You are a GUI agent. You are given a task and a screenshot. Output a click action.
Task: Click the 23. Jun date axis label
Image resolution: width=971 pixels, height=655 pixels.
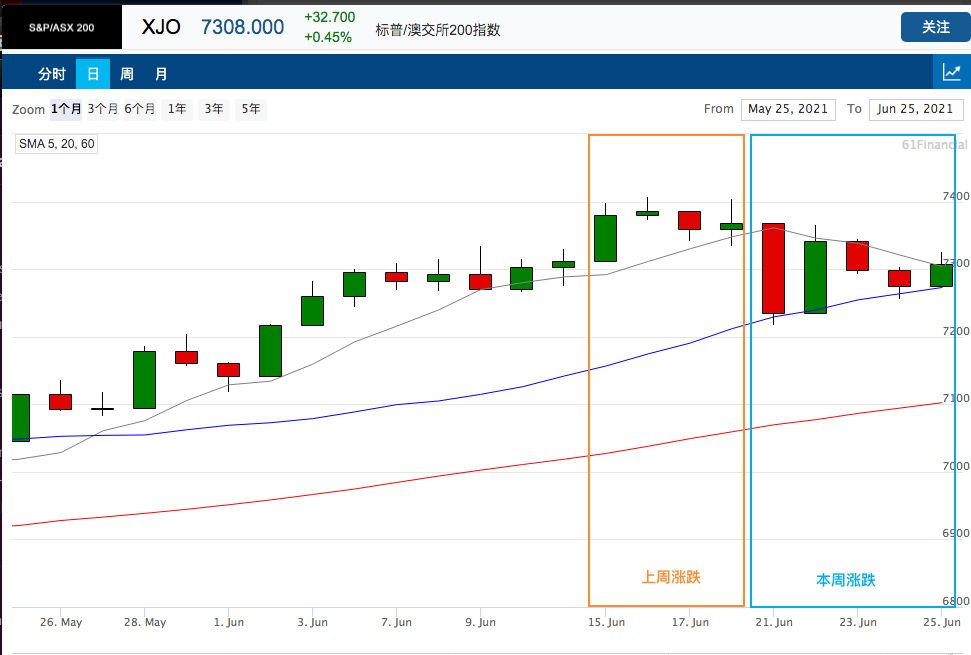click(858, 622)
